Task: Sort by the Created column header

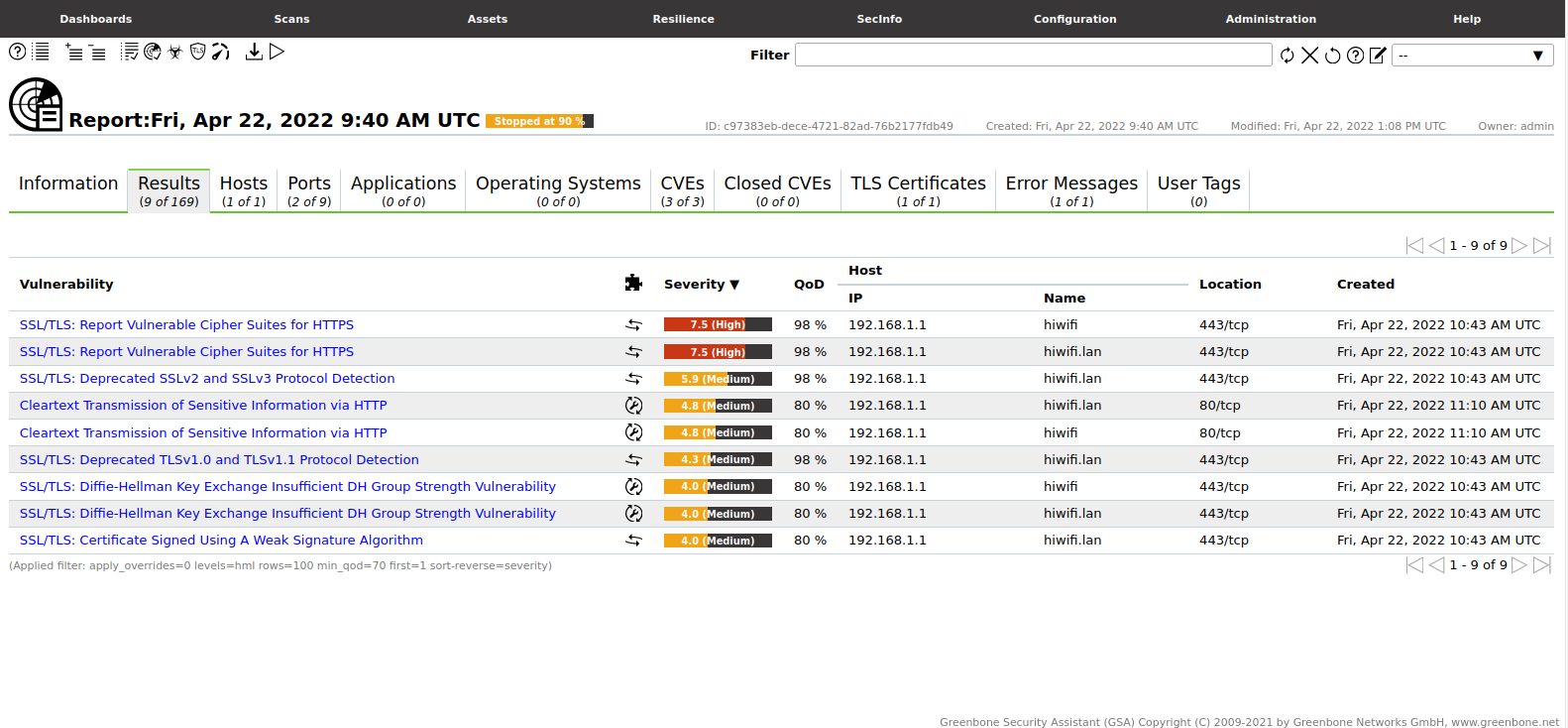Action: [x=1366, y=285]
